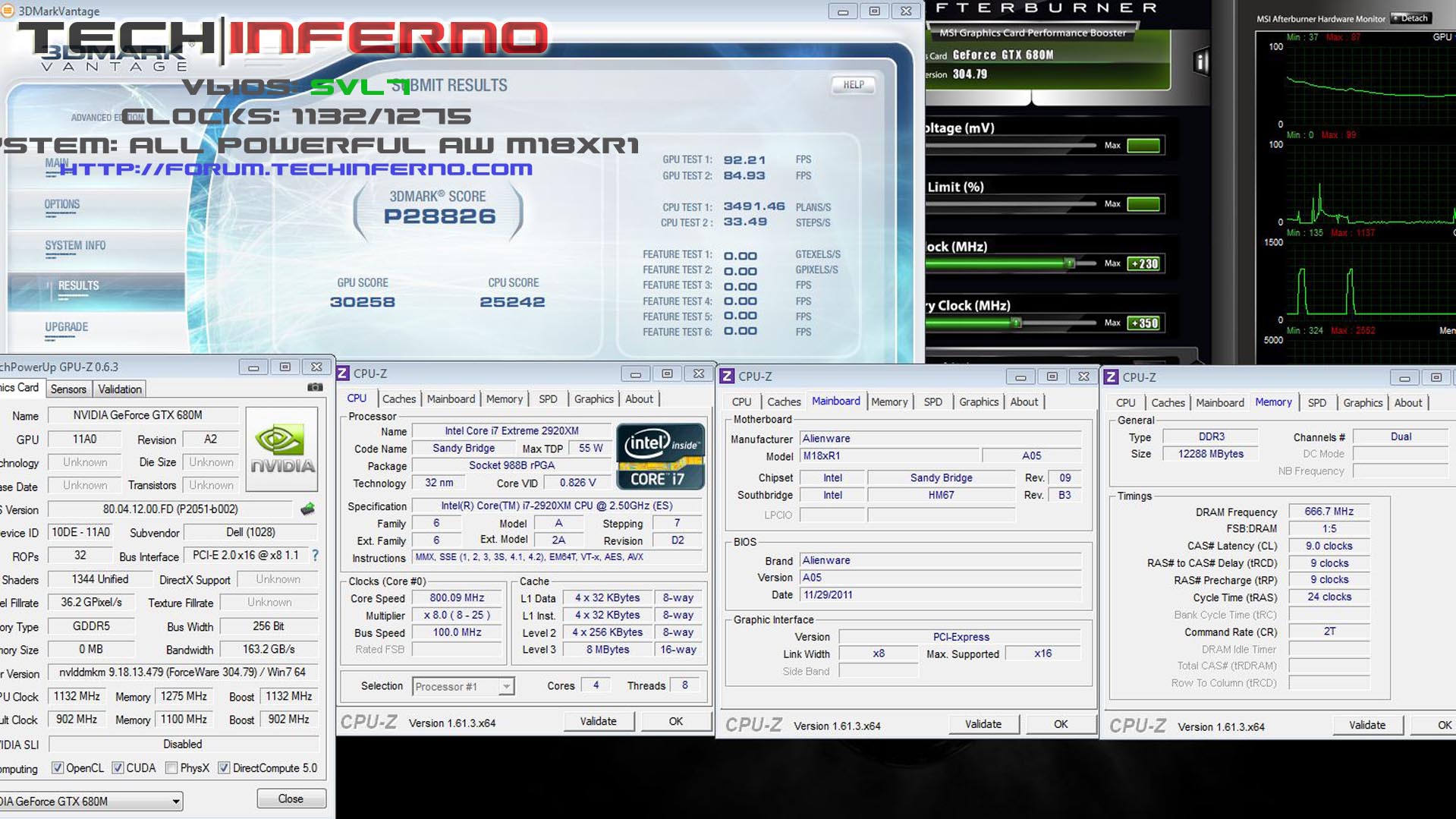Click the NVIDIA logo in GPU-Z
The width and height of the screenshot is (1456, 819).
281,449
